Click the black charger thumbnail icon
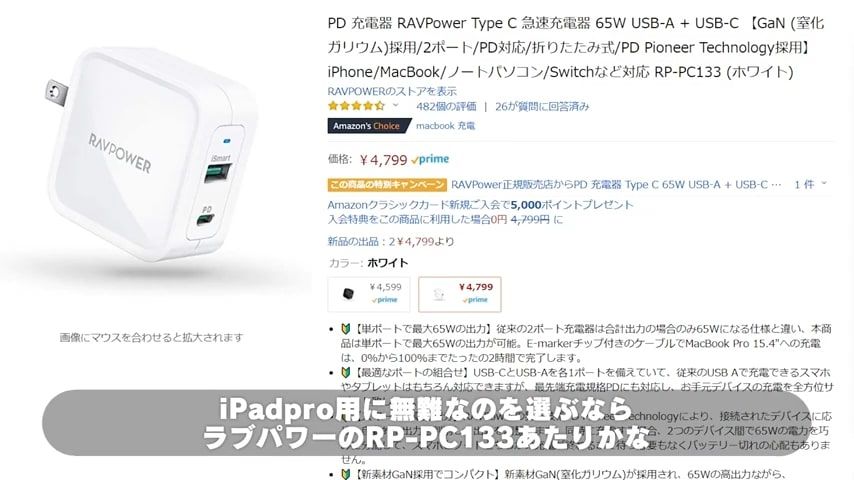854x480 pixels. tap(348, 295)
